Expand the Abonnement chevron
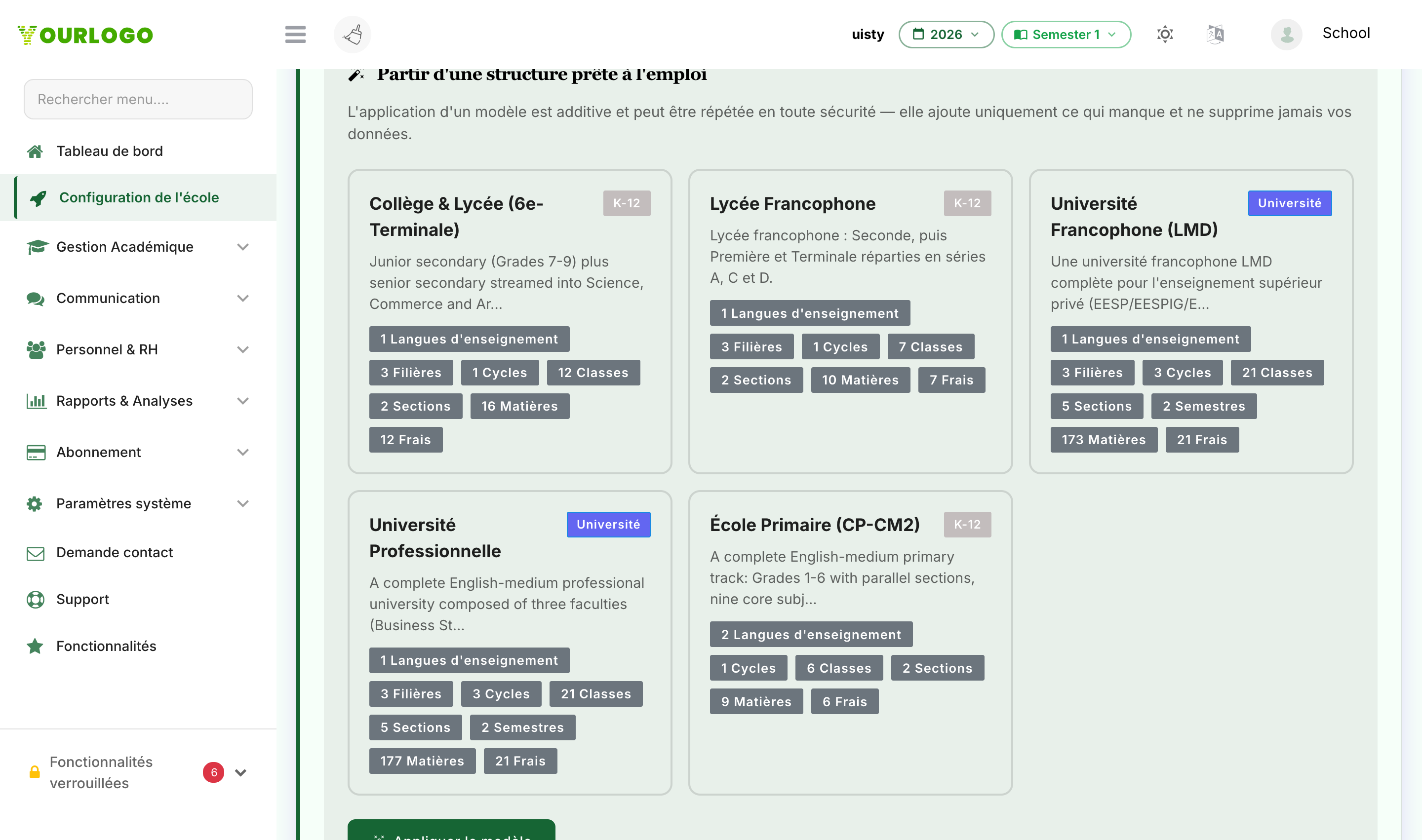Screen dimensions: 1422x840 coord(243,452)
